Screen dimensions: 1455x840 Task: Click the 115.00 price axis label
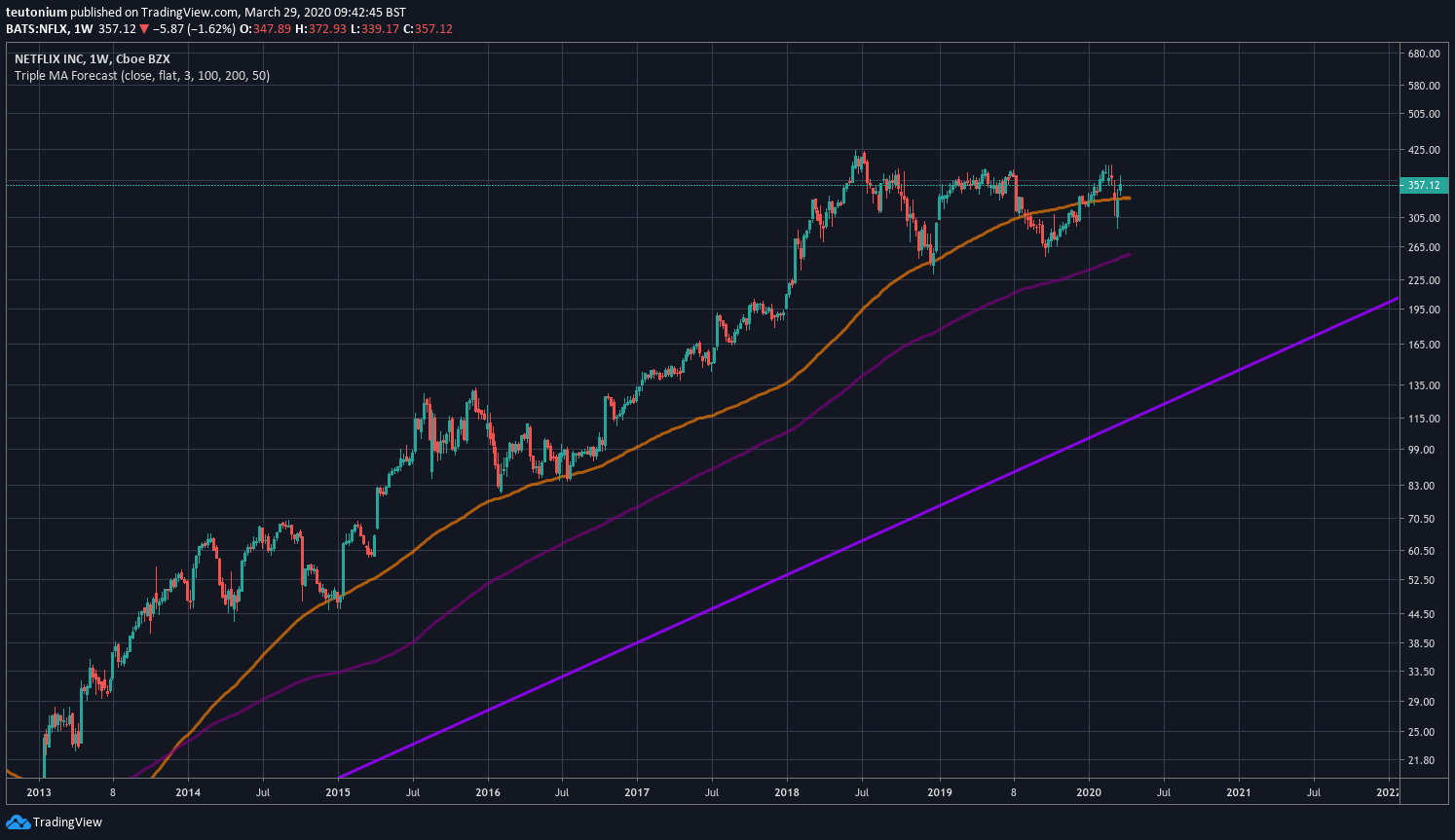pyautogui.click(x=1425, y=419)
